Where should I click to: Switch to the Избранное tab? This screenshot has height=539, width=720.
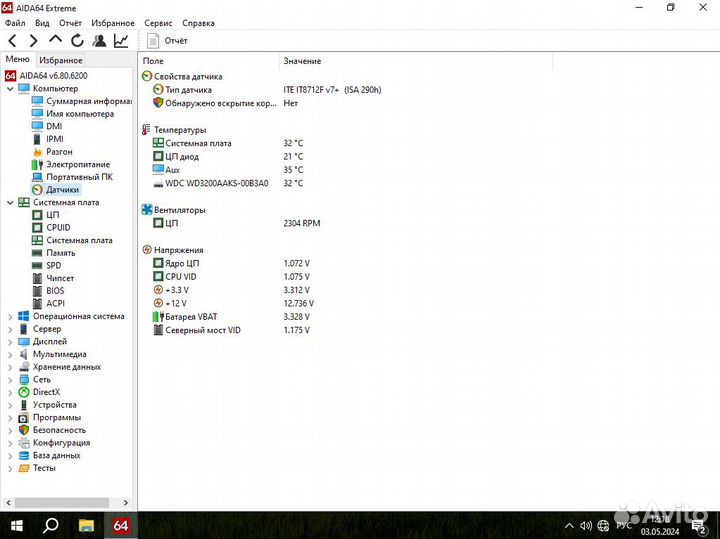[60, 60]
